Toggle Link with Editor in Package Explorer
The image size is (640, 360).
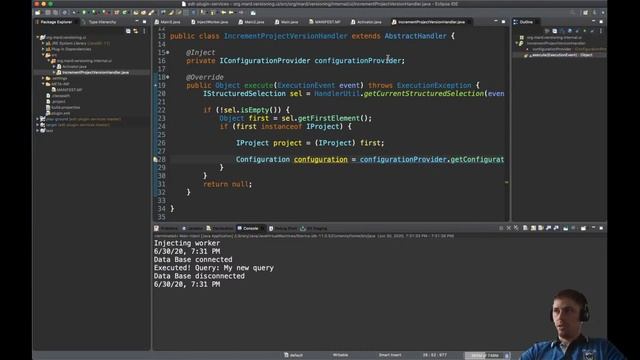pos(136,31)
